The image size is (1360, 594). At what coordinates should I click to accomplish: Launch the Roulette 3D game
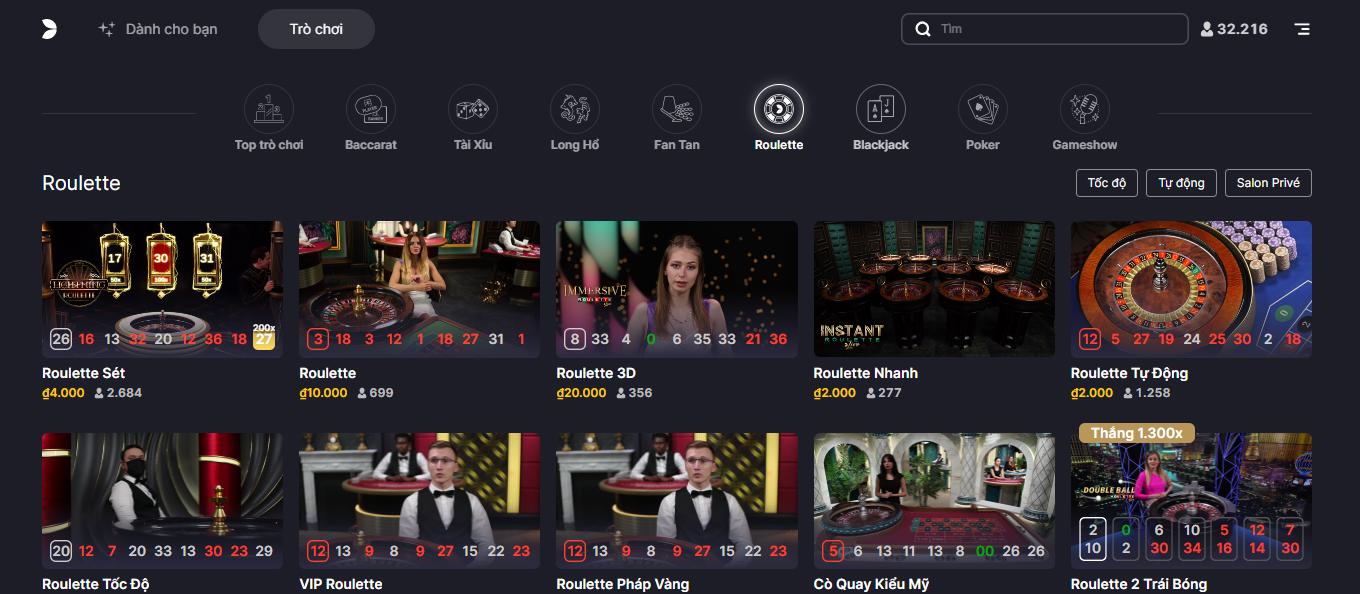coord(676,288)
